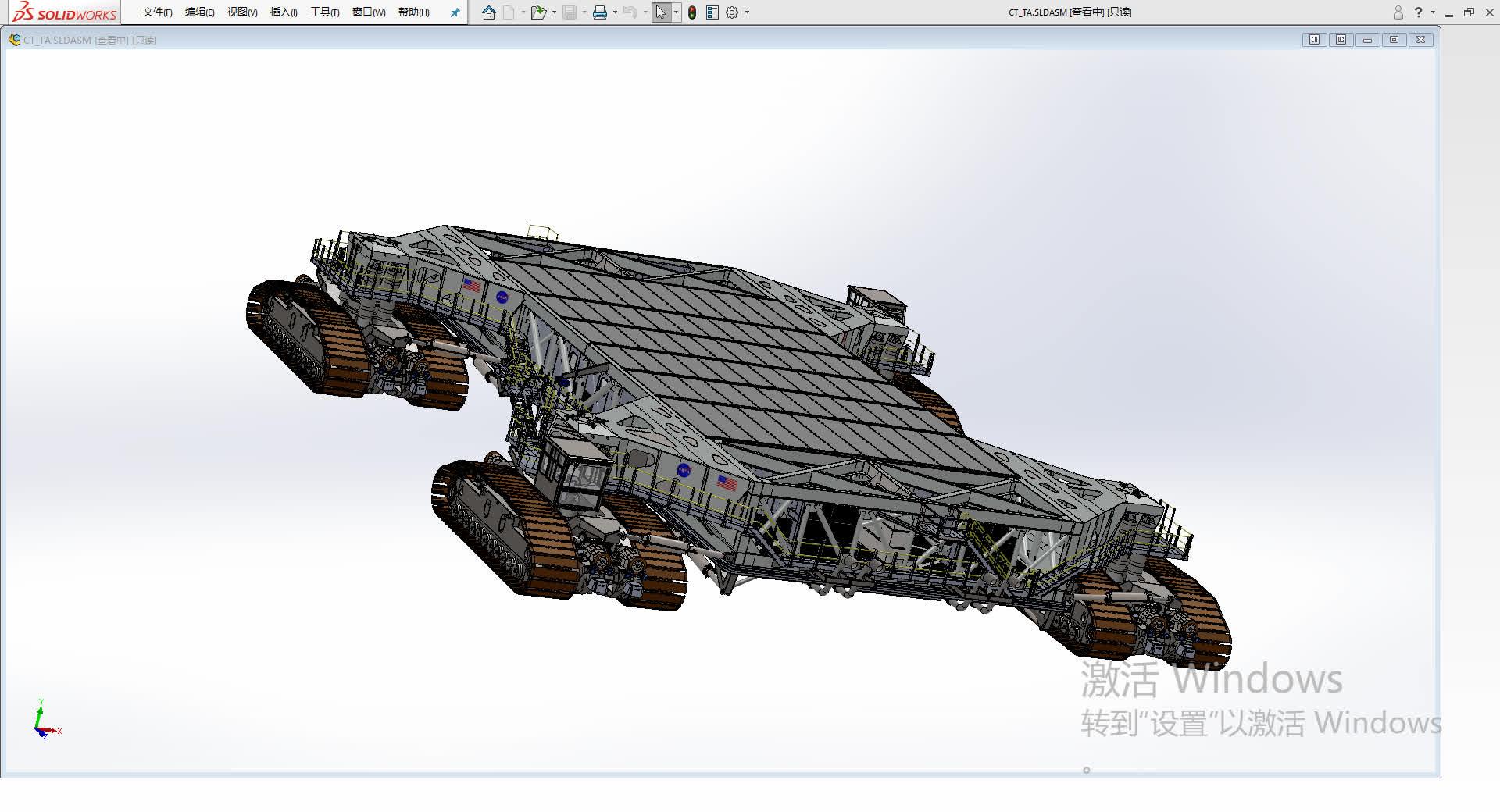This screenshot has height=812, width=1500.
Task: Click the Print icon on the toolbar
Action: [600, 12]
